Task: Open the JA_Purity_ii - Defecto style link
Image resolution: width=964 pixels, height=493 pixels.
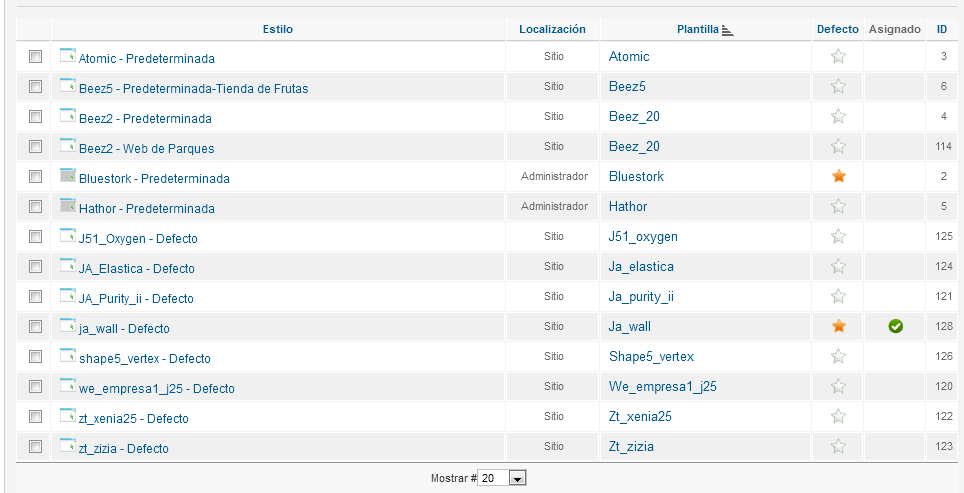Action: [136, 299]
